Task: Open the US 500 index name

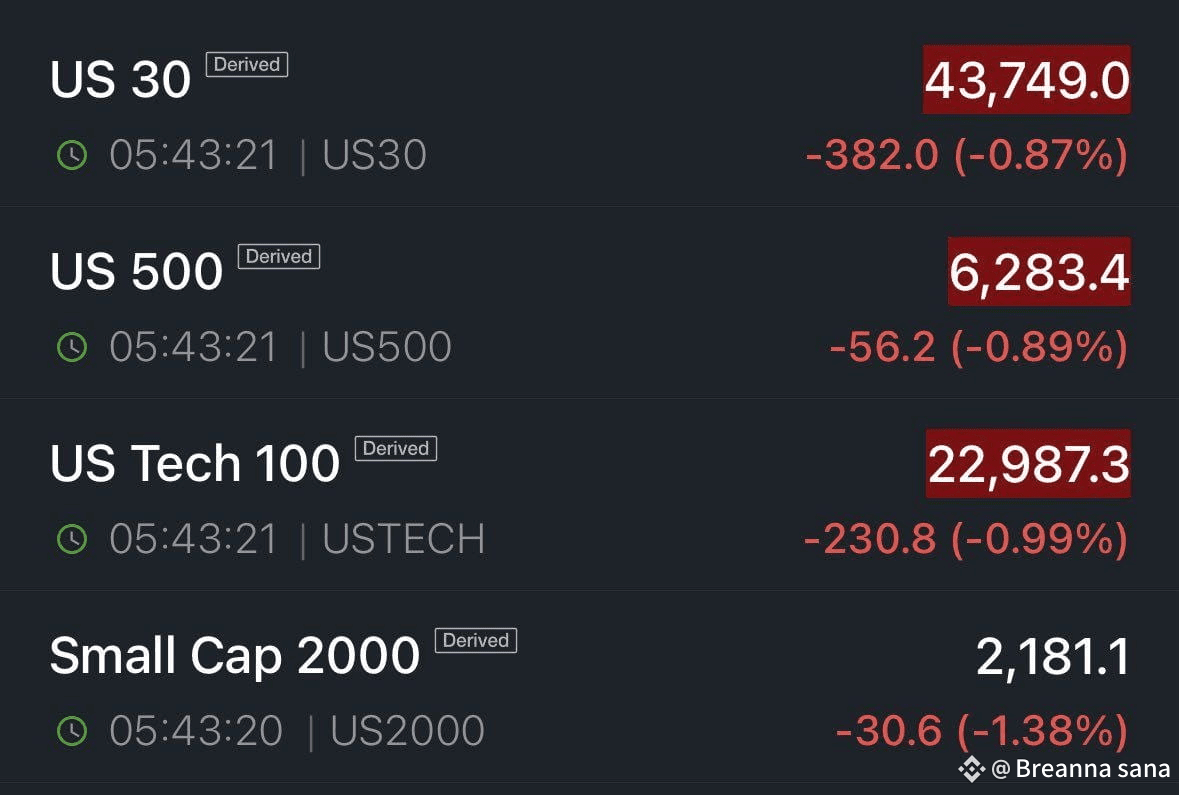Action: click(x=136, y=272)
